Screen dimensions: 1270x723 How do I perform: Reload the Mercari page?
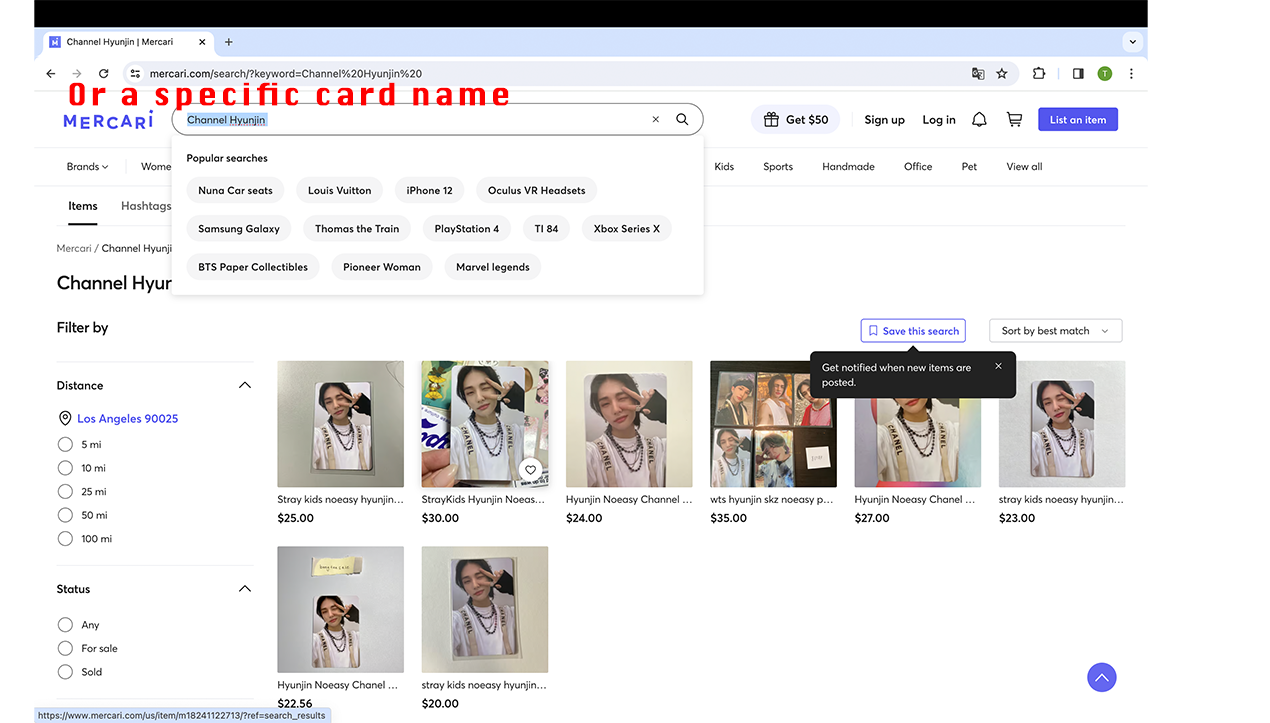click(x=103, y=73)
